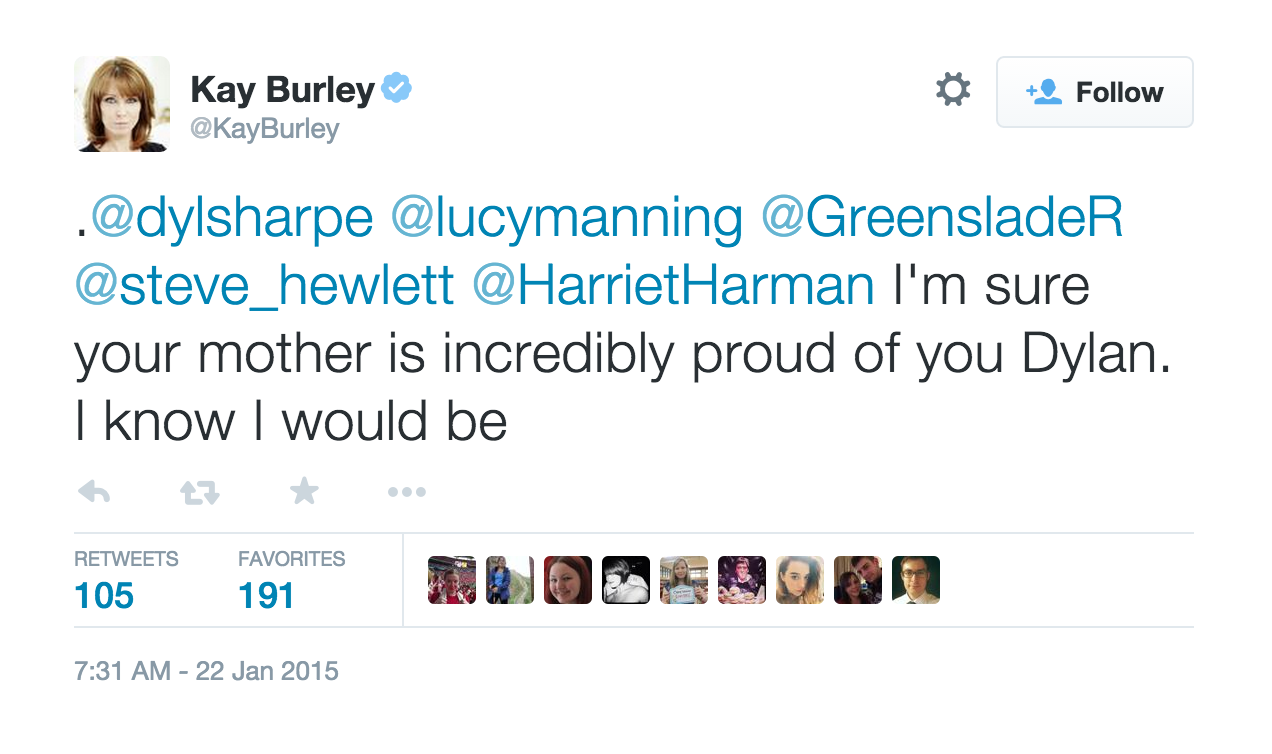The width and height of the screenshot is (1272, 754).
Task: Click the Kay Burley display name
Action: pyautogui.click(x=282, y=91)
